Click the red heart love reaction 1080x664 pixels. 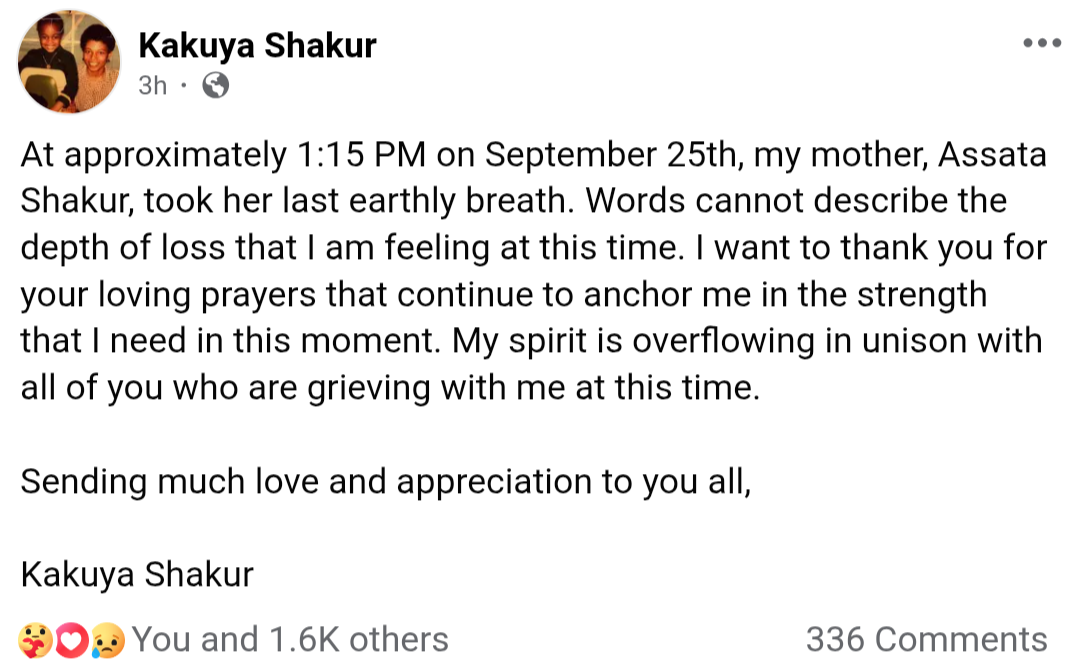pyautogui.click(x=71, y=639)
